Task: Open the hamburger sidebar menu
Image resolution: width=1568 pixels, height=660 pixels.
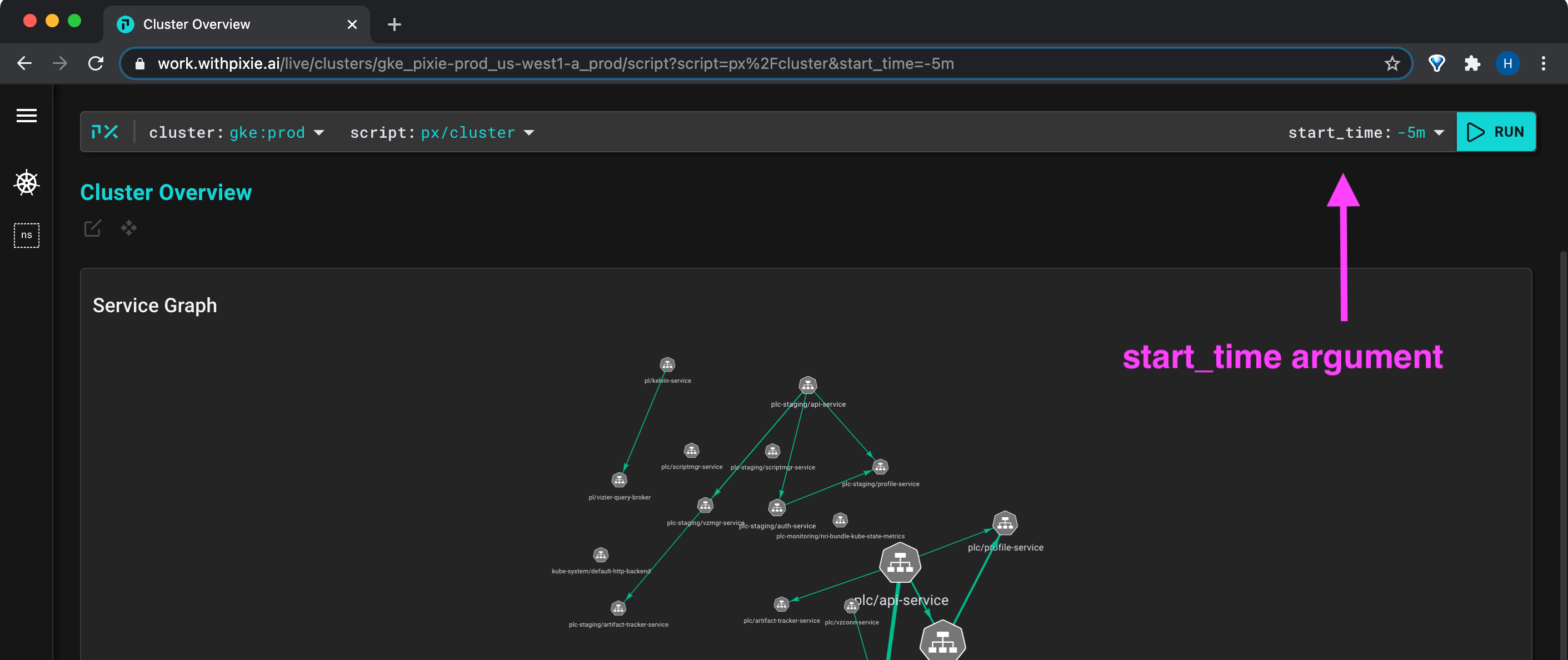Action: click(x=26, y=115)
